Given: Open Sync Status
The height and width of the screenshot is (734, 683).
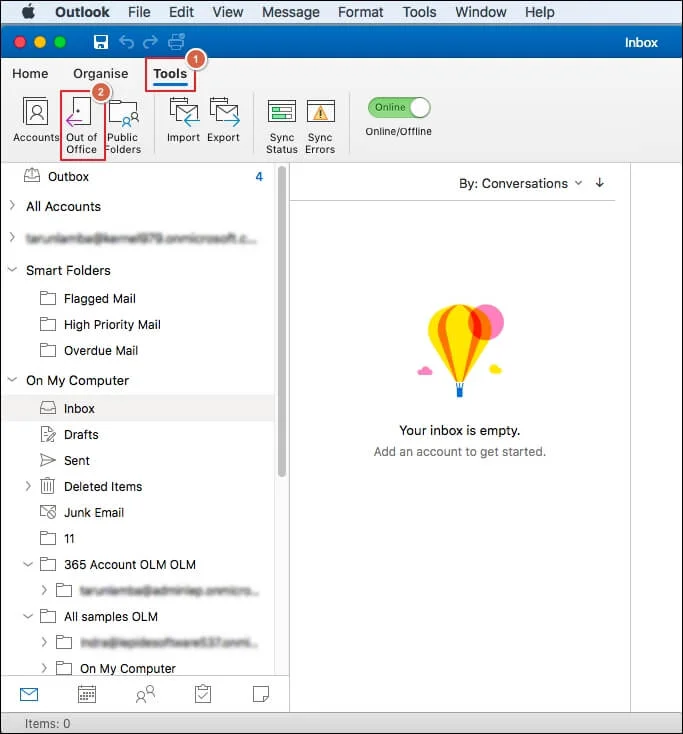Looking at the screenshot, I should (x=282, y=126).
